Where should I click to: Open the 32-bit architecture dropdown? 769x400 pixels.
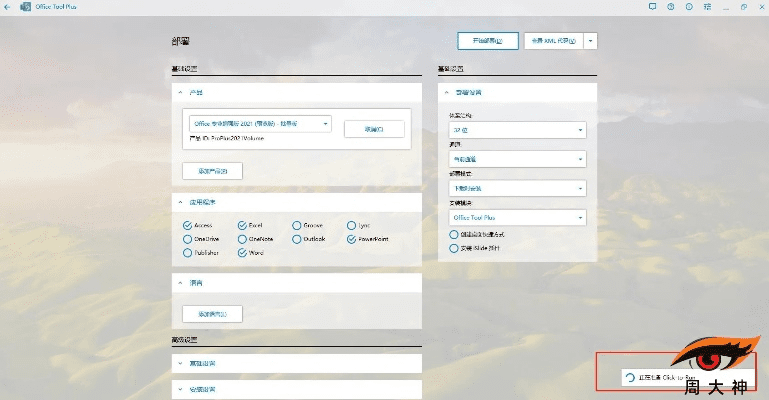[x=517, y=130]
